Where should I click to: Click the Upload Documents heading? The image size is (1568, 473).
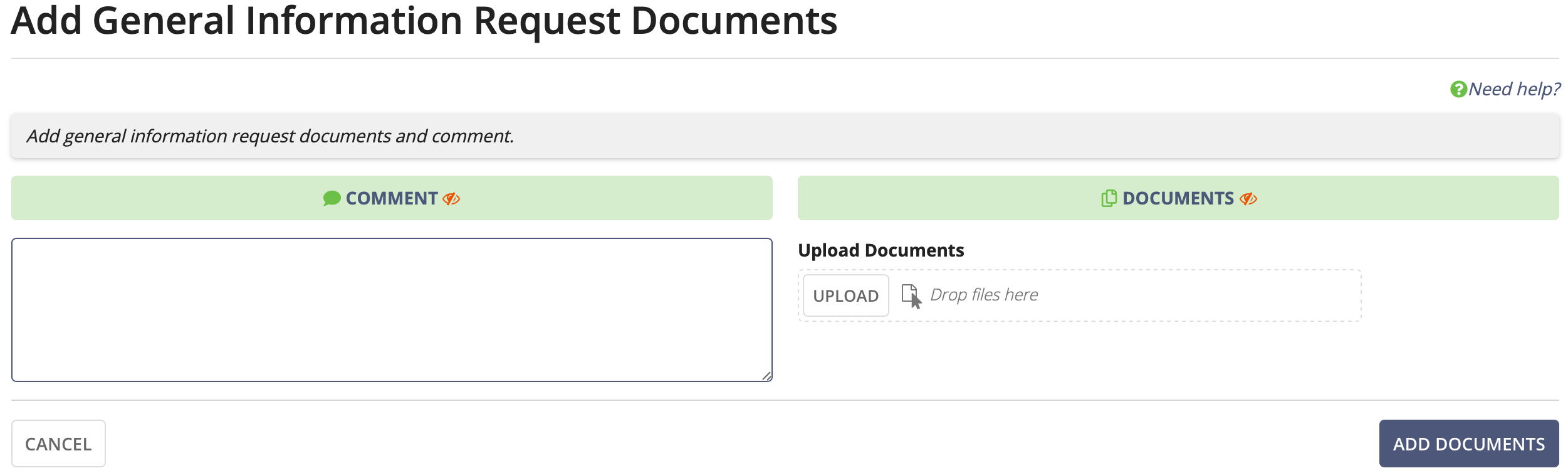tap(881, 250)
